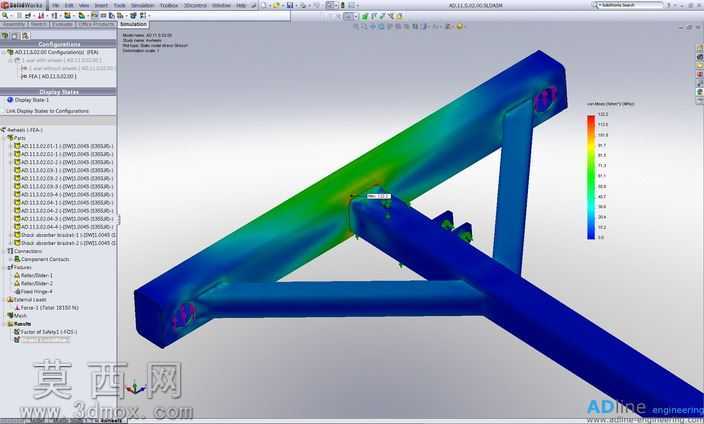Viewport: 704px width, 424px height.
Task: Click the Rebuild traffic light icon
Action: pyautogui.click(x=343, y=5)
